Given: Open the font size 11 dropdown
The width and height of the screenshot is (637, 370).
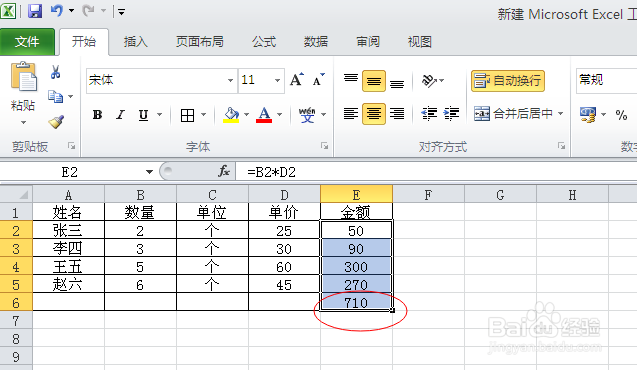Looking at the screenshot, I should (277, 80).
